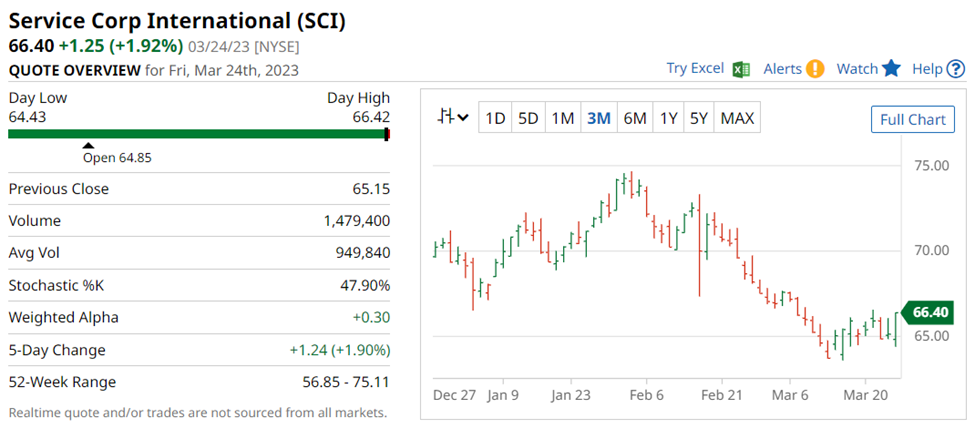This screenshot has height=429, width=975.
Task: Click the realtime quote disclaimer text
Action: point(198,413)
